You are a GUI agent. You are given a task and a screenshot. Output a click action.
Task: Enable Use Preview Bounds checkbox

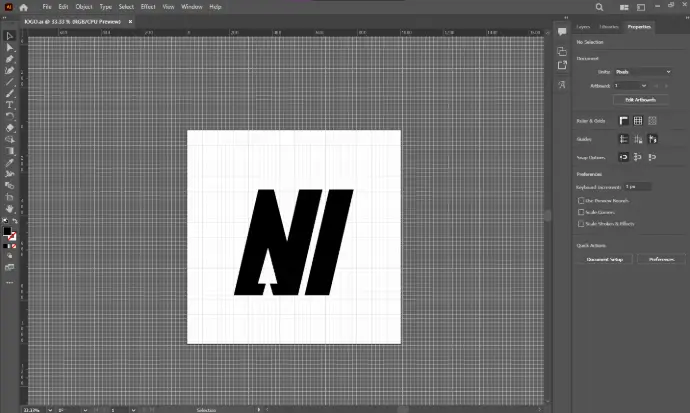pos(581,201)
